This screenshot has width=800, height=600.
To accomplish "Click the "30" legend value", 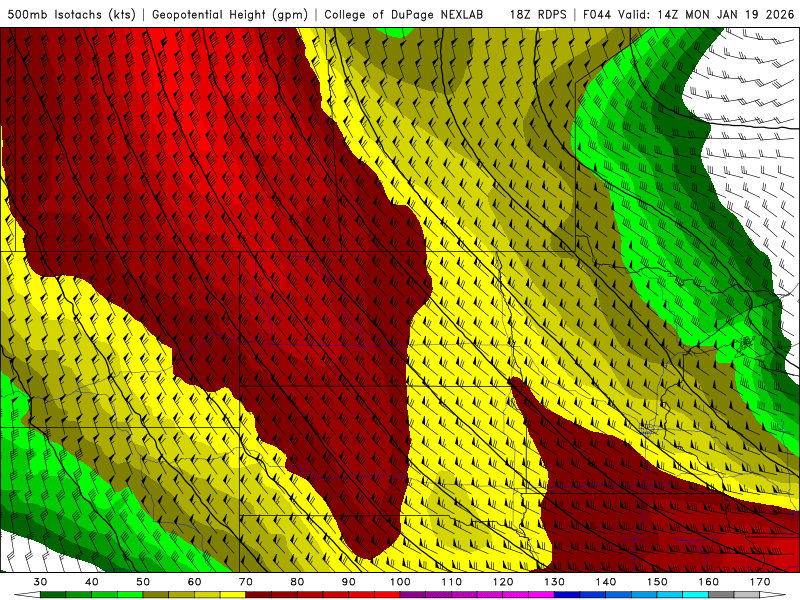I will 40,582.
